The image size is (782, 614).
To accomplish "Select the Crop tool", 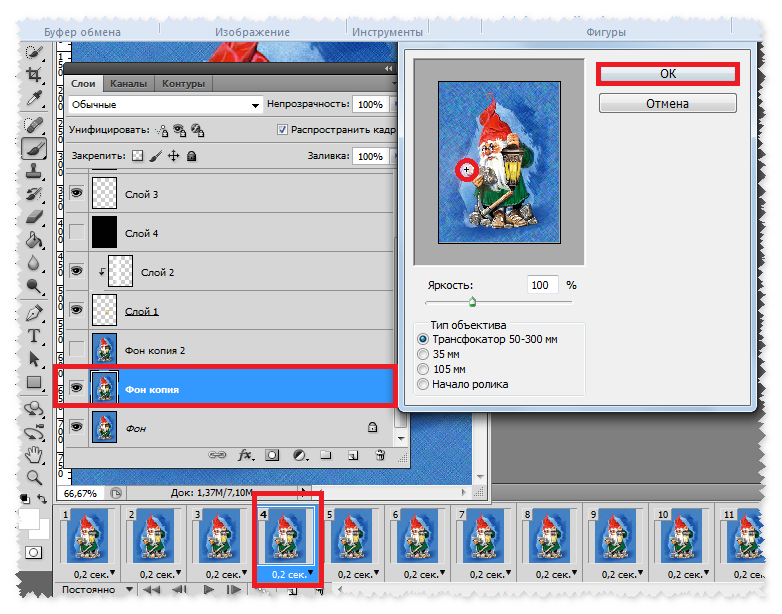I will (x=34, y=75).
